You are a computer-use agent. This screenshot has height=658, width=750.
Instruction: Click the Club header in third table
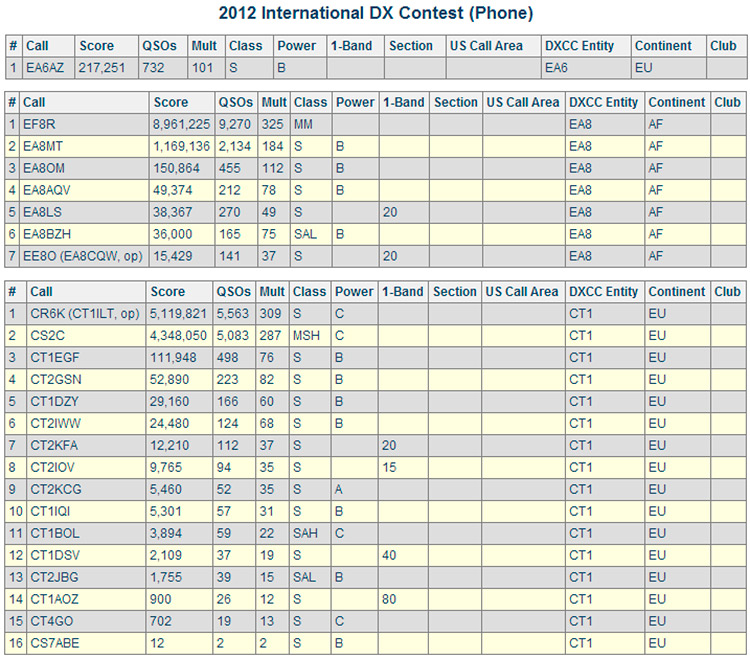tap(728, 292)
